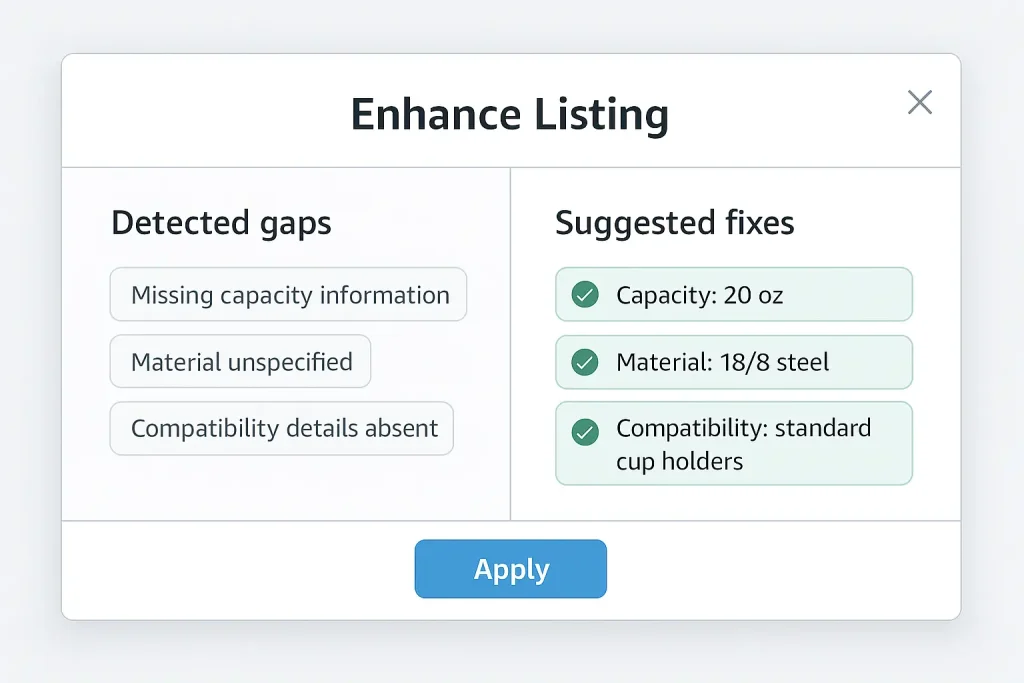1024x683 pixels.
Task: Click the Suggested fixes heading
Action: coord(675,223)
